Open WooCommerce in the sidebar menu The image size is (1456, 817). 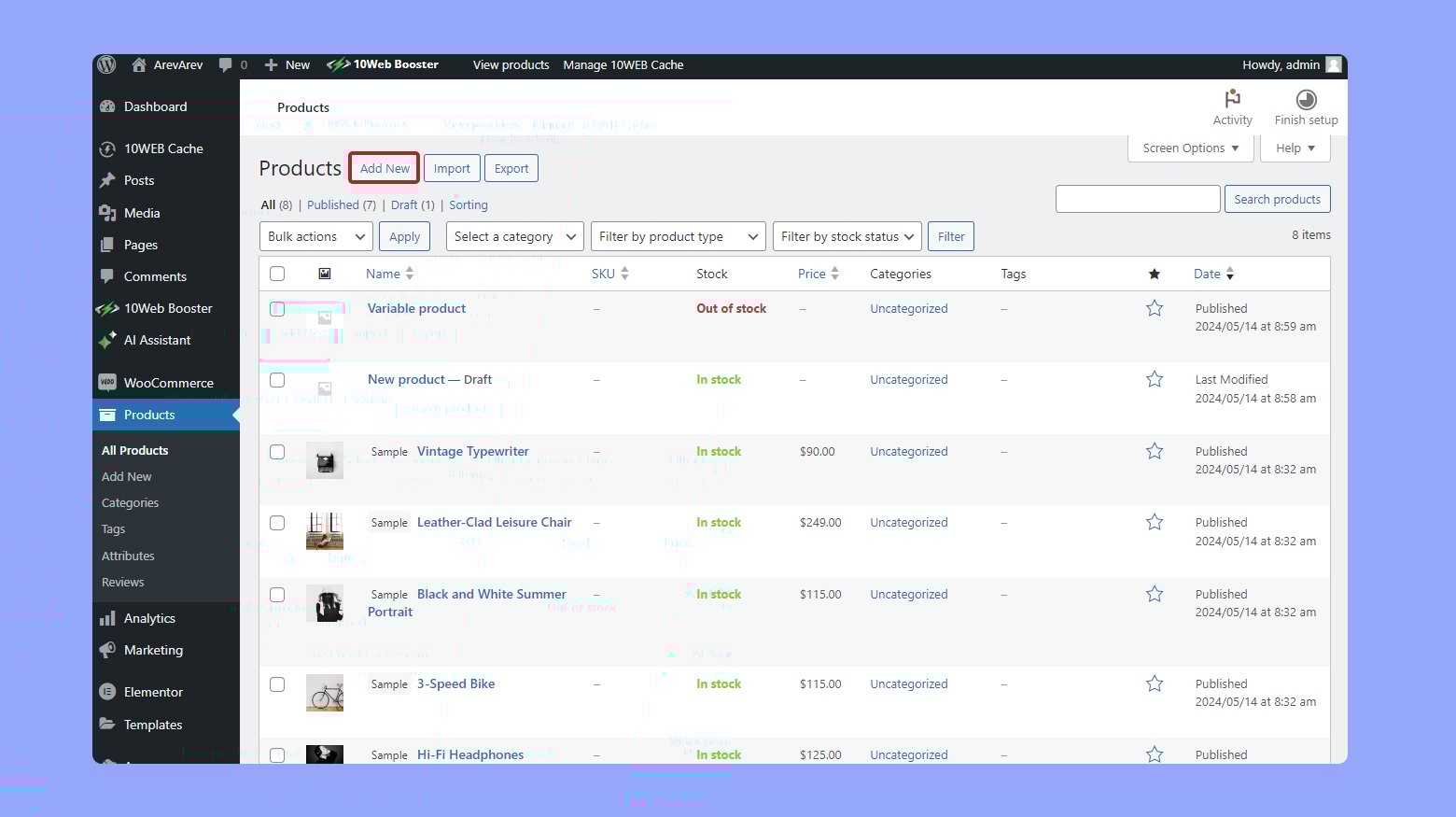click(x=168, y=383)
